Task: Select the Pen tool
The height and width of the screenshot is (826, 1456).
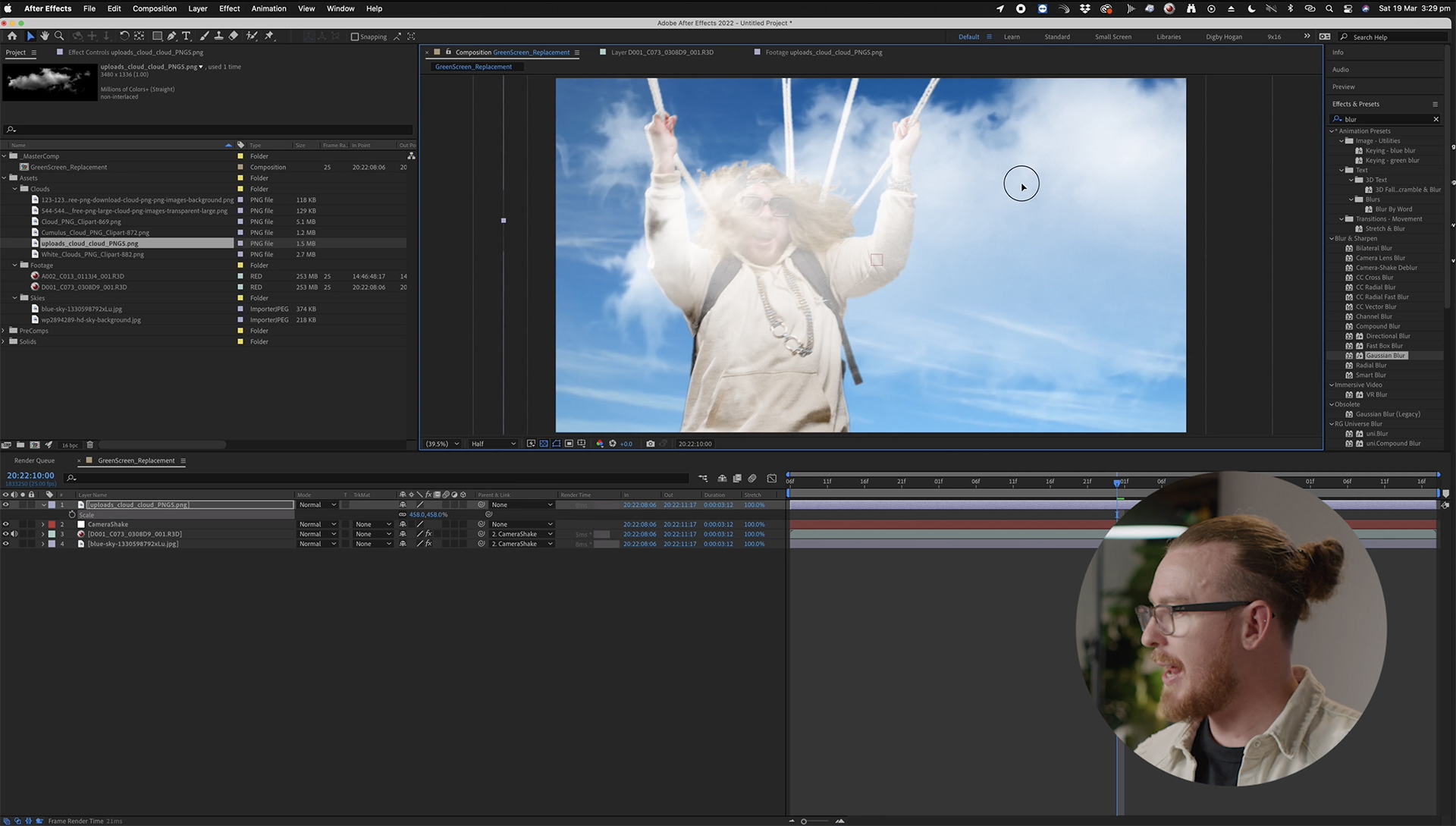Action: (172, 36)
